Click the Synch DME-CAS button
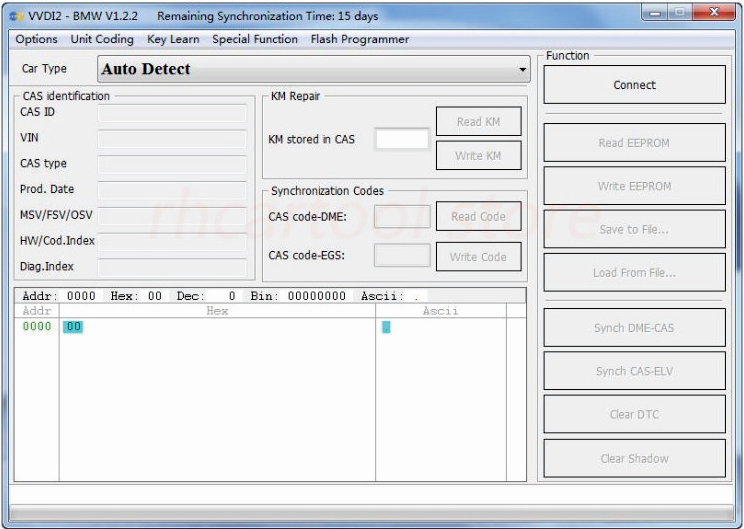Image resolution: width=744 pixels, height=529 pixels. (634, 328)
